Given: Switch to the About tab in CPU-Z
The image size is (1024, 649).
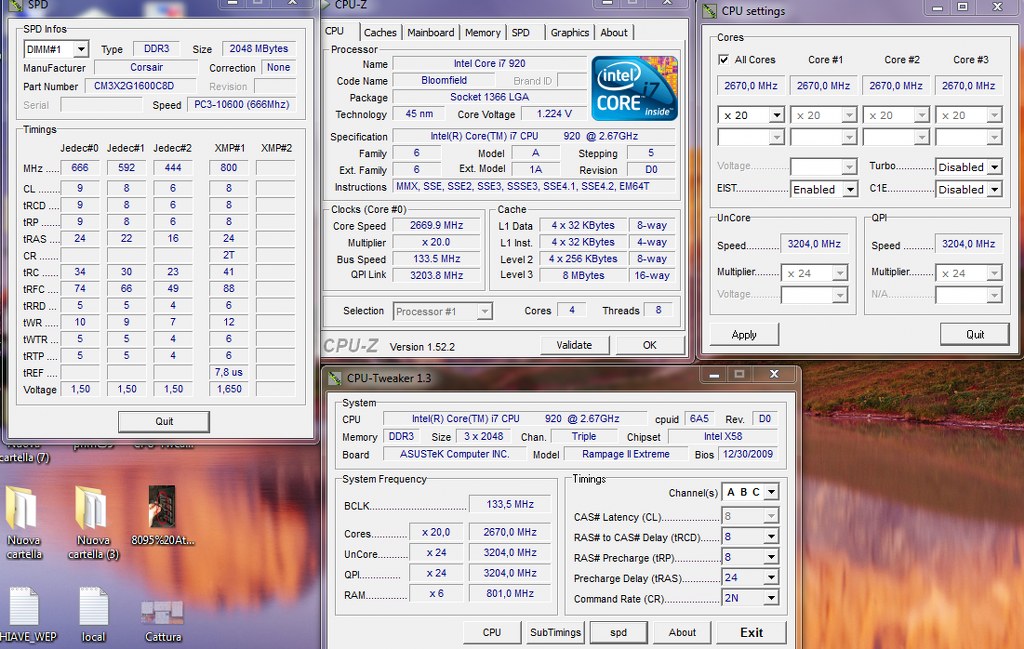Looking at the screenshot, I should pyautogui.click(x=614, y=33).
